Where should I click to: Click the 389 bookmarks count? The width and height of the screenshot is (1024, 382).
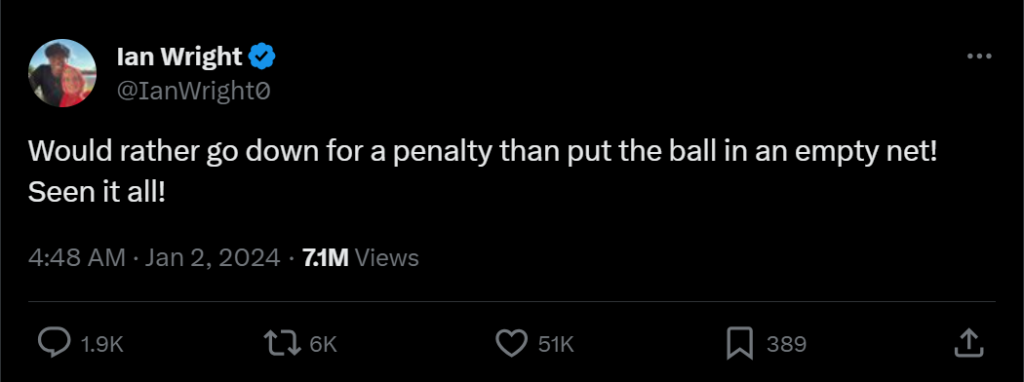tap(786, 344)
